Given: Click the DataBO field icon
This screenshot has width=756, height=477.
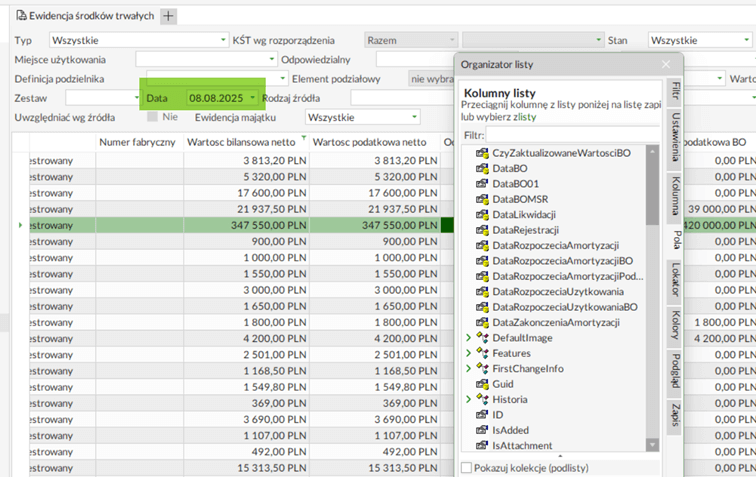Looking at the screenshot, I should pyautogui.click(x=481, y=169).
